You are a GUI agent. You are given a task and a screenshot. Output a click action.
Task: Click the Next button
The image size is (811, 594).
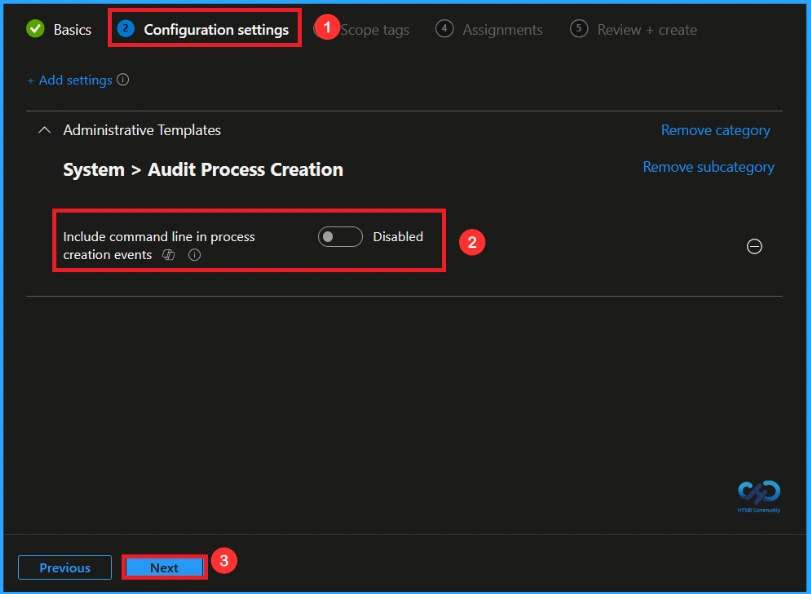(164, 567)
